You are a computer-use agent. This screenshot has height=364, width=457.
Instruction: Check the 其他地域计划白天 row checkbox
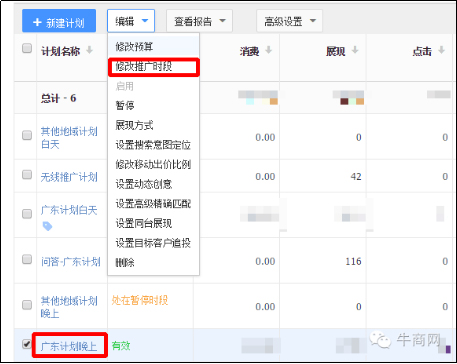coord(27,135)
